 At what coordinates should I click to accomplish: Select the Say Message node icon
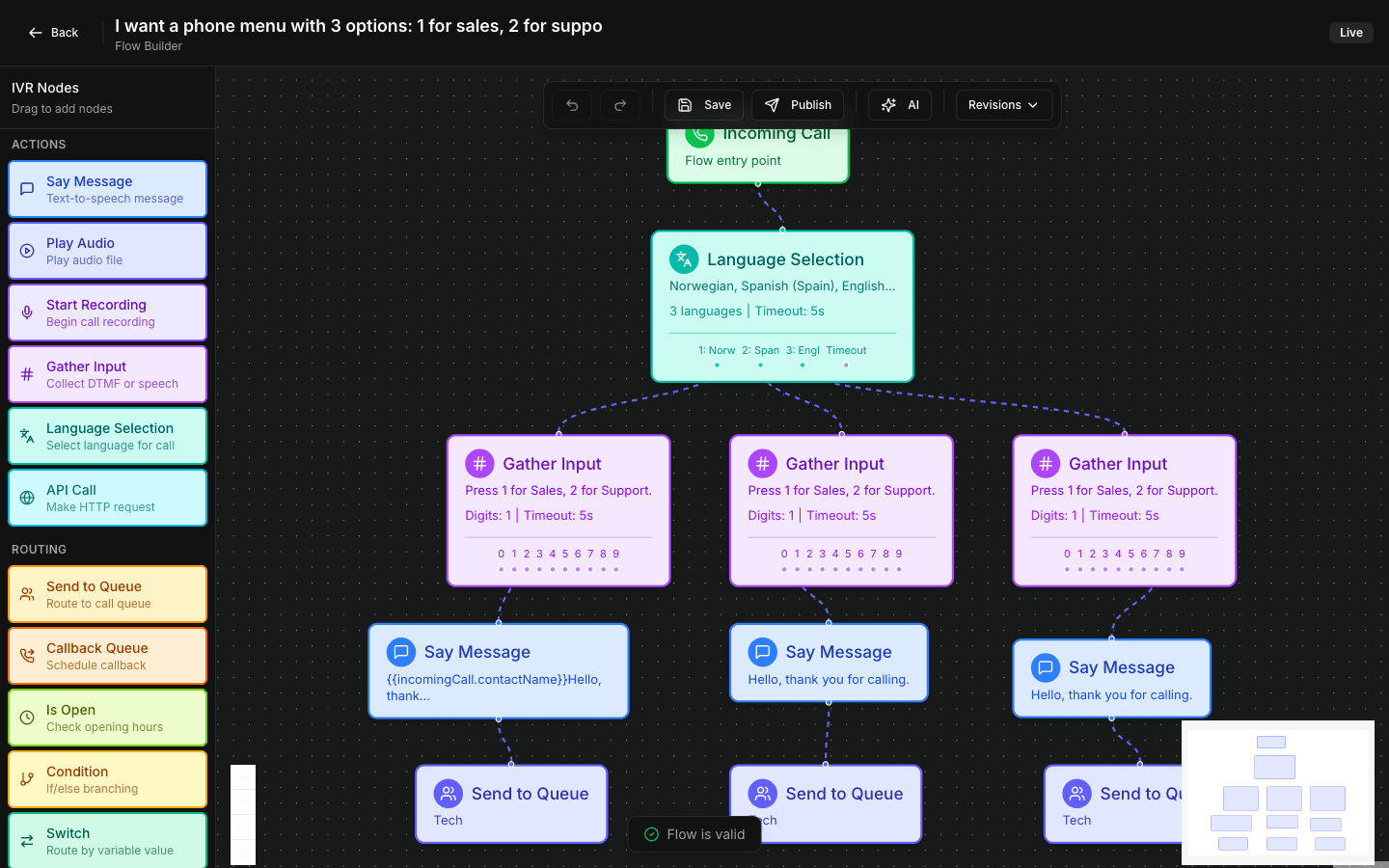(26, 189)
